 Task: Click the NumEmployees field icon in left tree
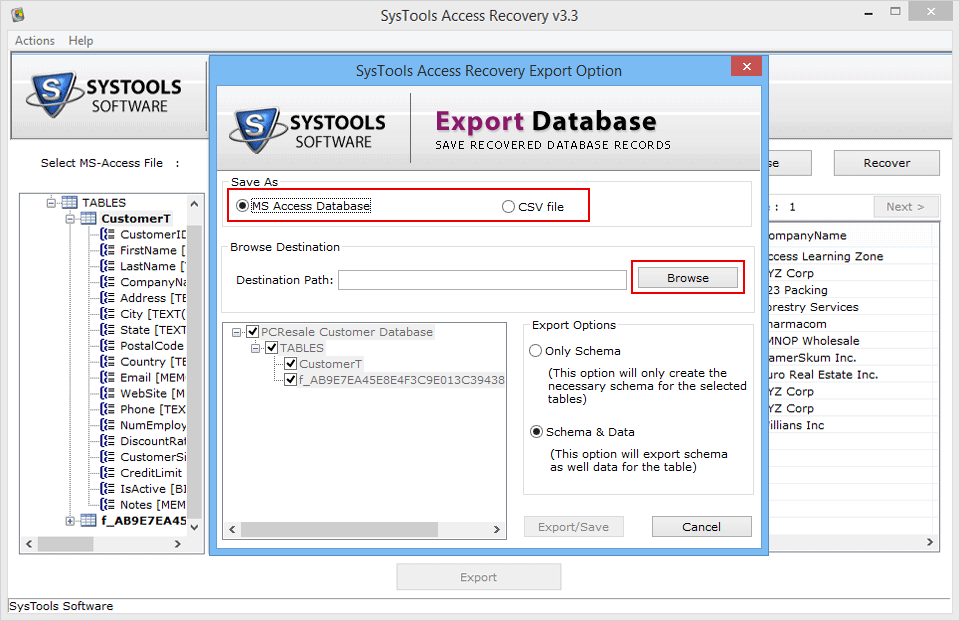coord(107,425)
